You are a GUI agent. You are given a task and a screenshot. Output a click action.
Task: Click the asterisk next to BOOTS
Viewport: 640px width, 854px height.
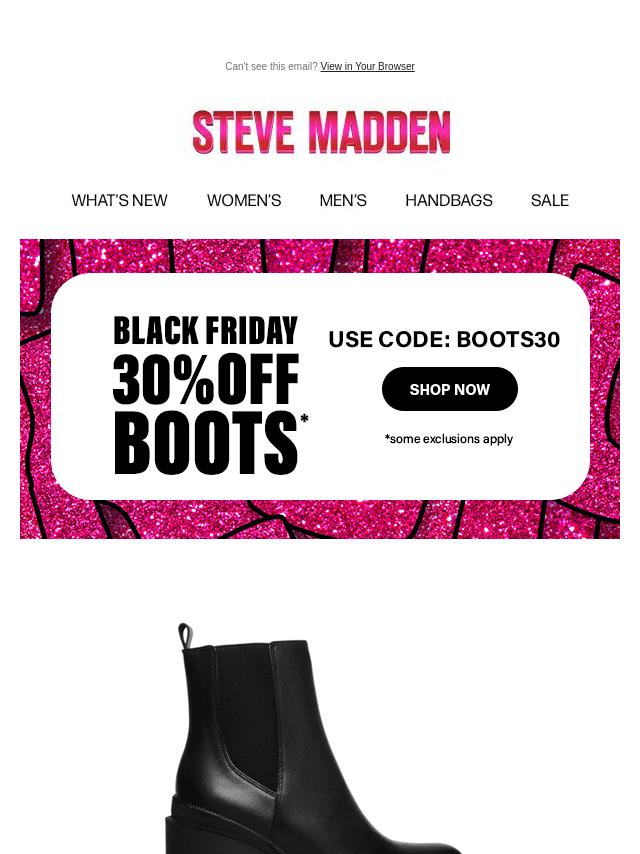[304, 419]
